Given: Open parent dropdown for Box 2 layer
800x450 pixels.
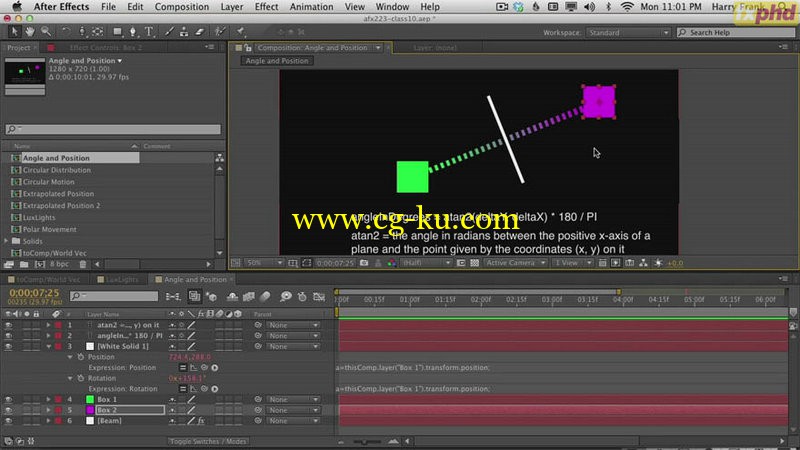Looking at the screenshot, I should pos(293,410).
